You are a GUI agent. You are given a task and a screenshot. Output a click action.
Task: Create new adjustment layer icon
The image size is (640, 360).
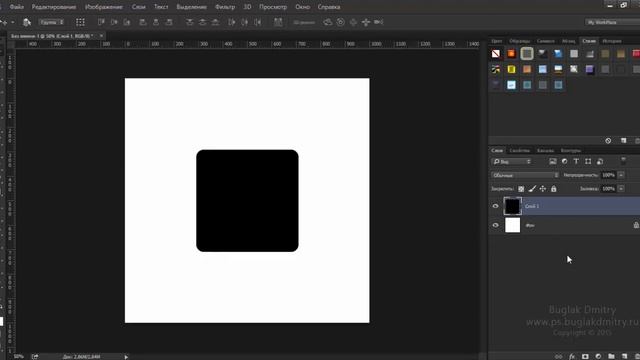[x=598, y=356]
